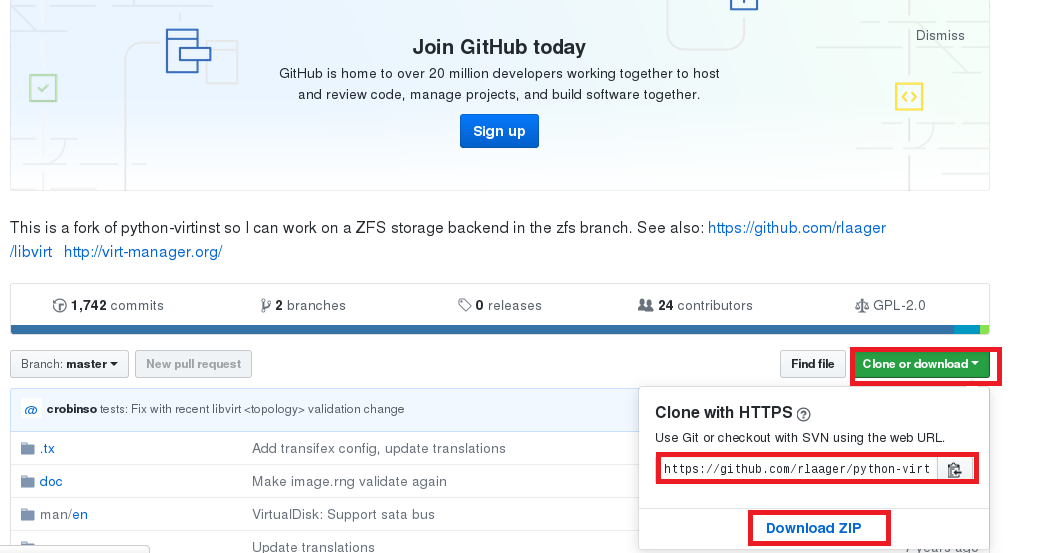Click the contributors people icon
The image size is (1046, 553).
tap(645, 306)
